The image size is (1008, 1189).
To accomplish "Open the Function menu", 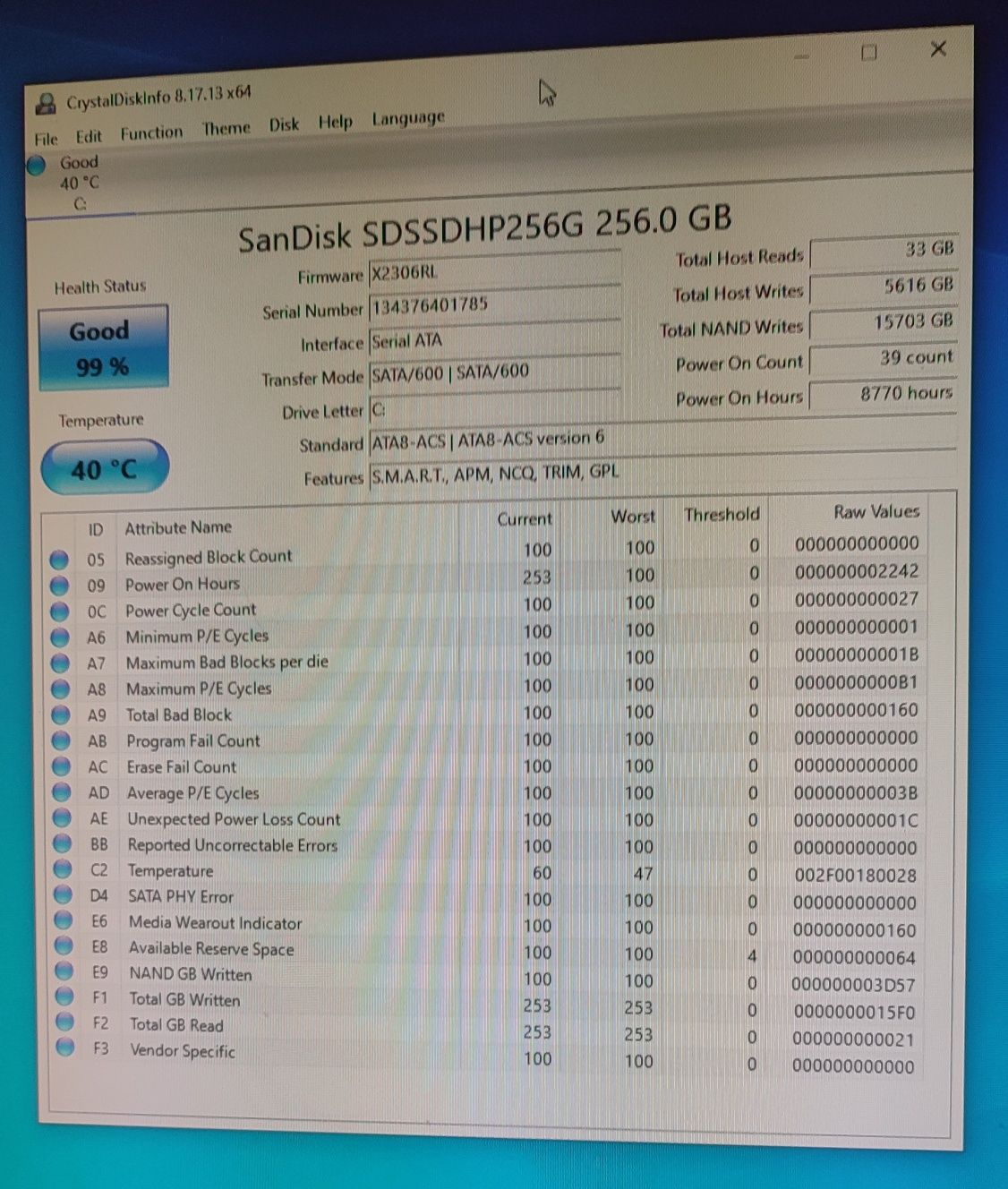I will (151, 133).
